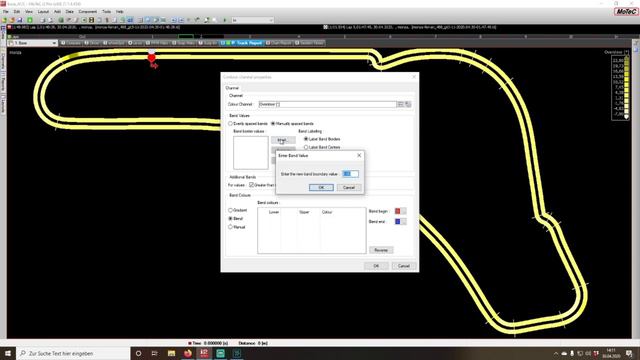640x360 pixels.
Task: Click the Windows taskbar search box
Action: point(73,353)
